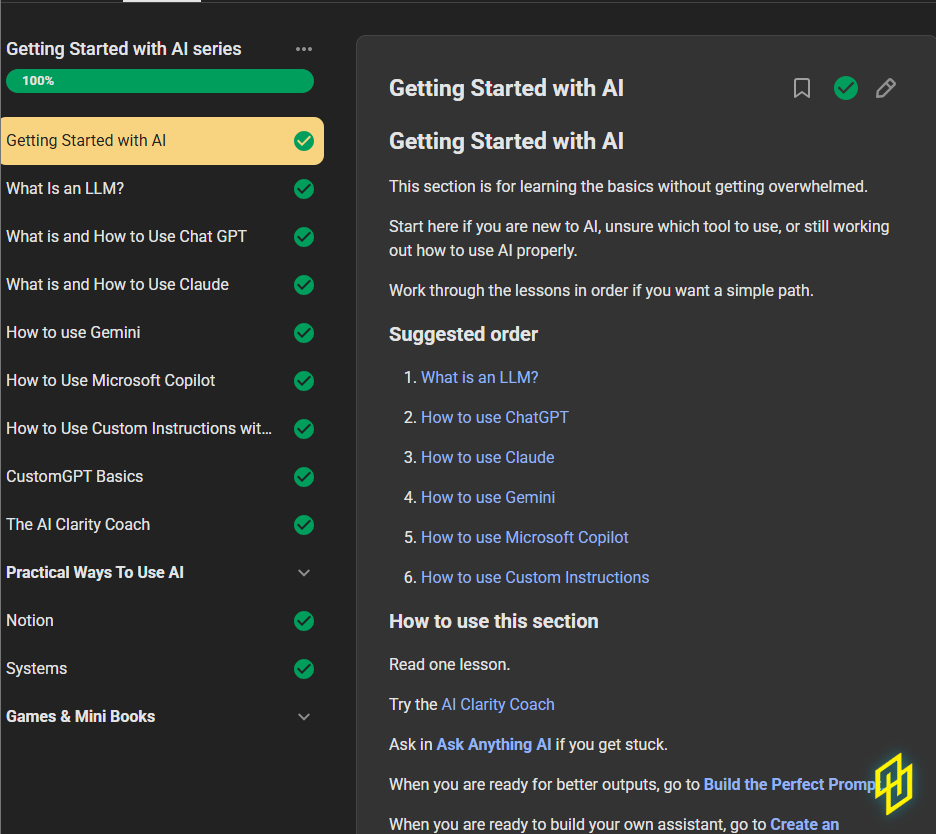The image size is (936, 834).
Task: Open What is and How to Use Chat GPT
Action: pos(127,236)
